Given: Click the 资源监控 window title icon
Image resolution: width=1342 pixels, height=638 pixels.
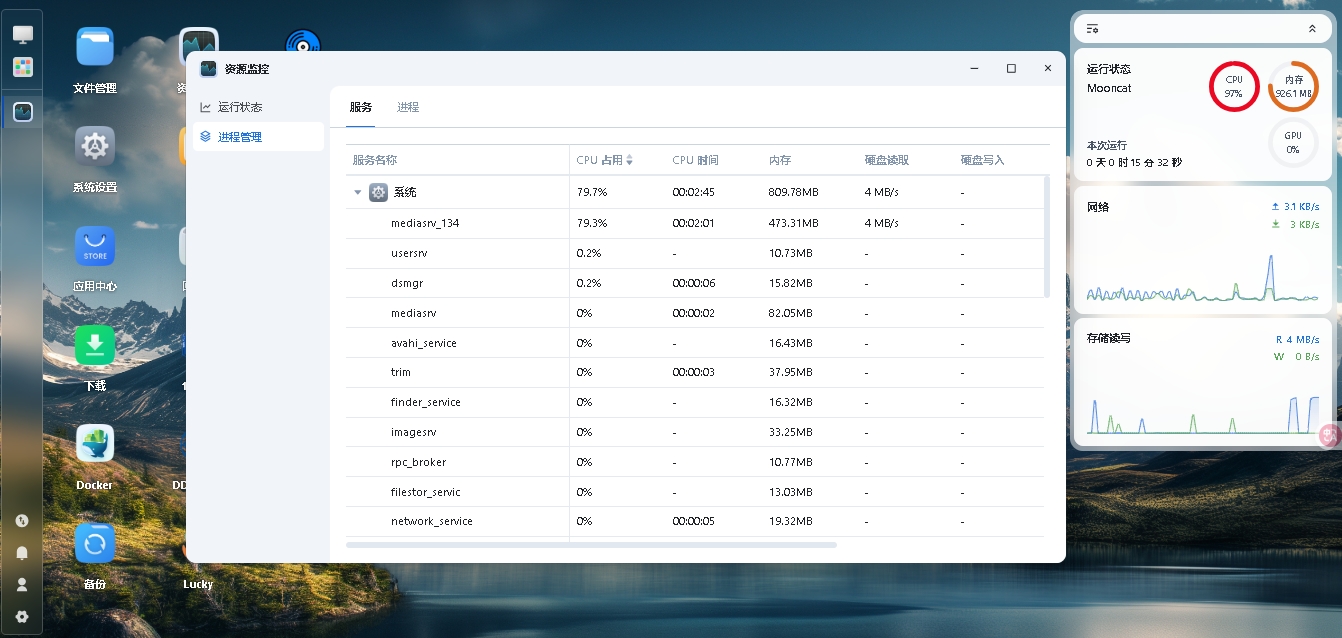Looking at the screenshot, I should pyautogui.click(x=208, y=69).
